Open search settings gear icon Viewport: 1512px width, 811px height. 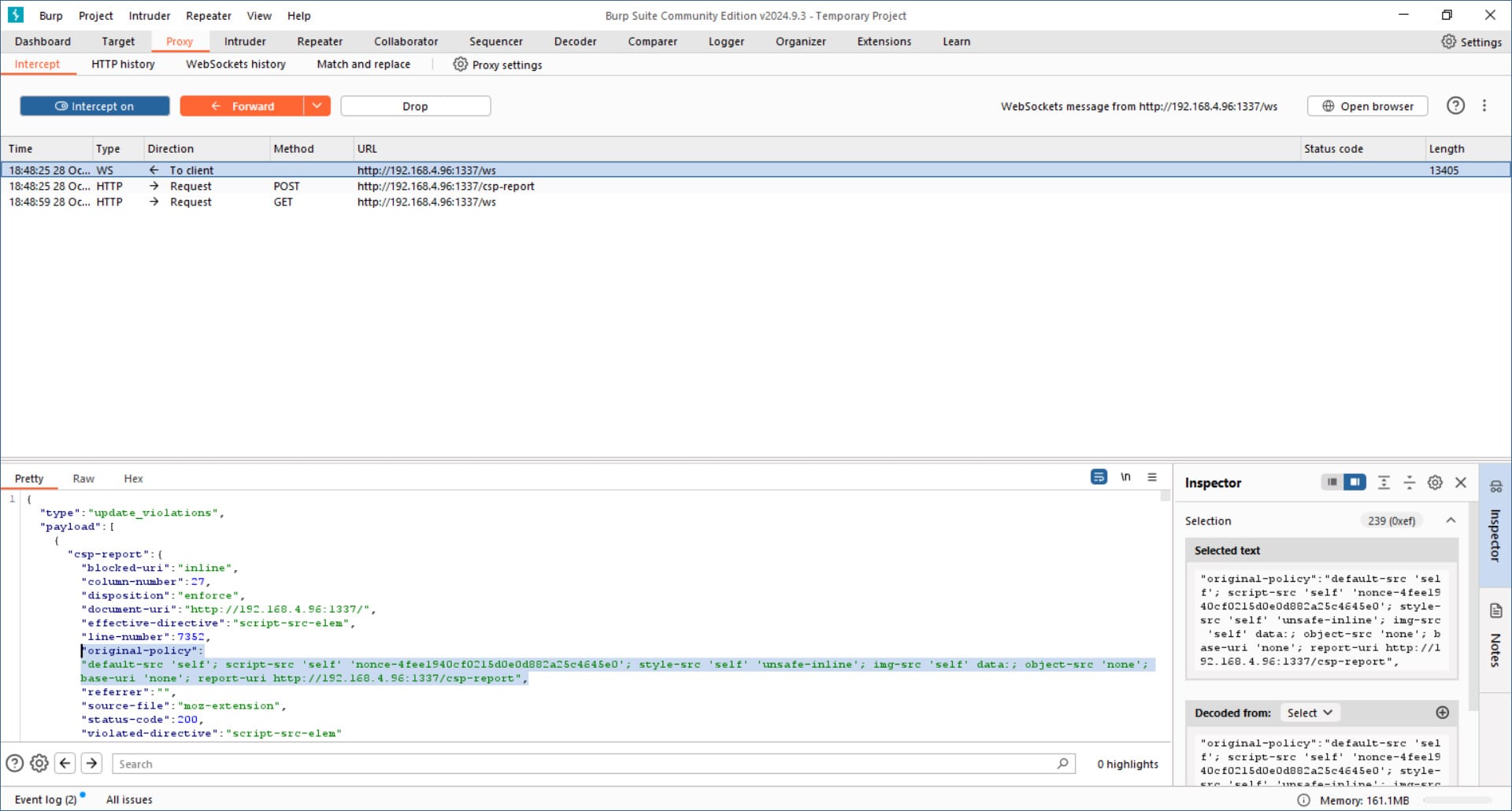click(39, 763)
